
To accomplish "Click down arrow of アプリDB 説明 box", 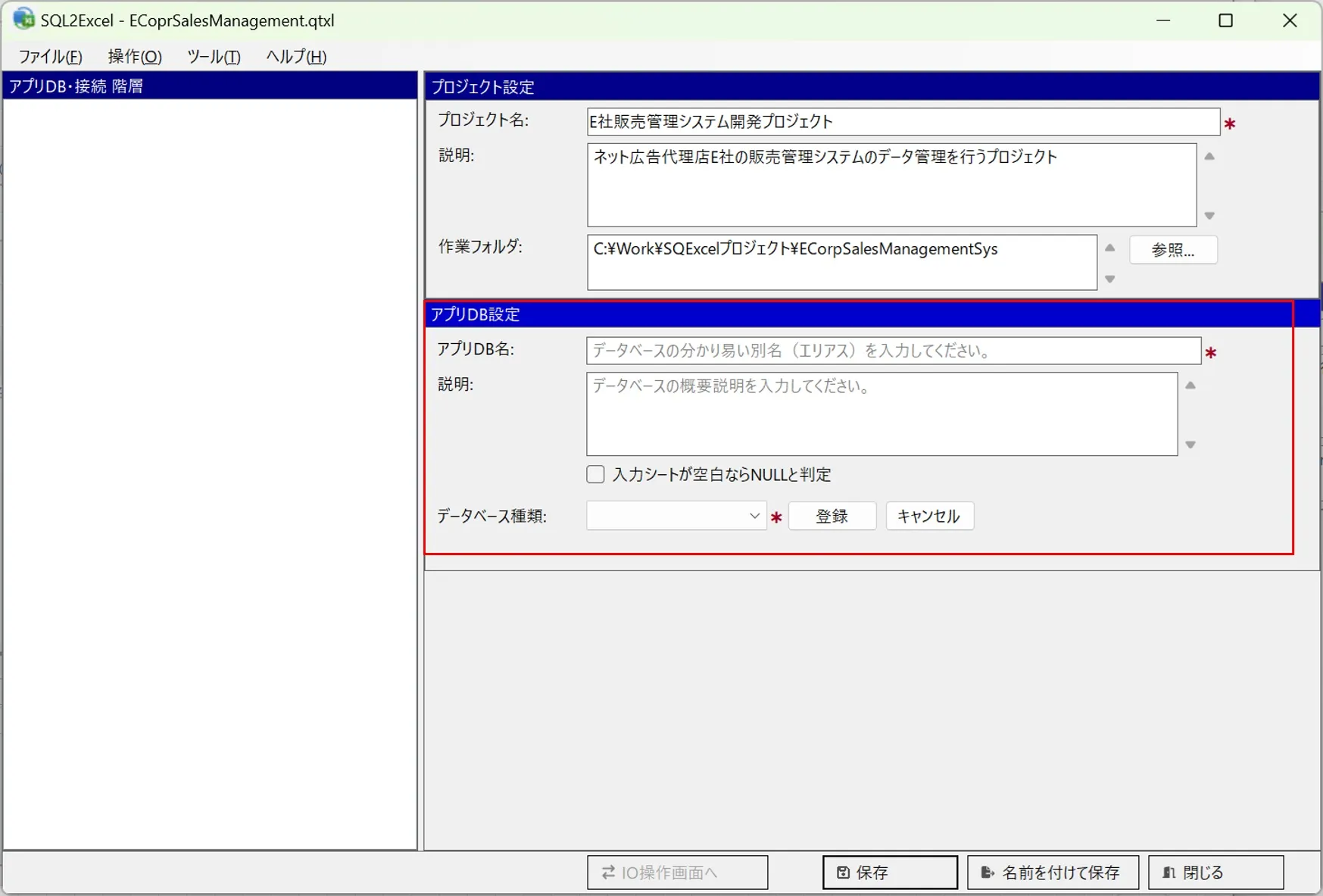I will pyautogui.click(x=1190, y=445).
